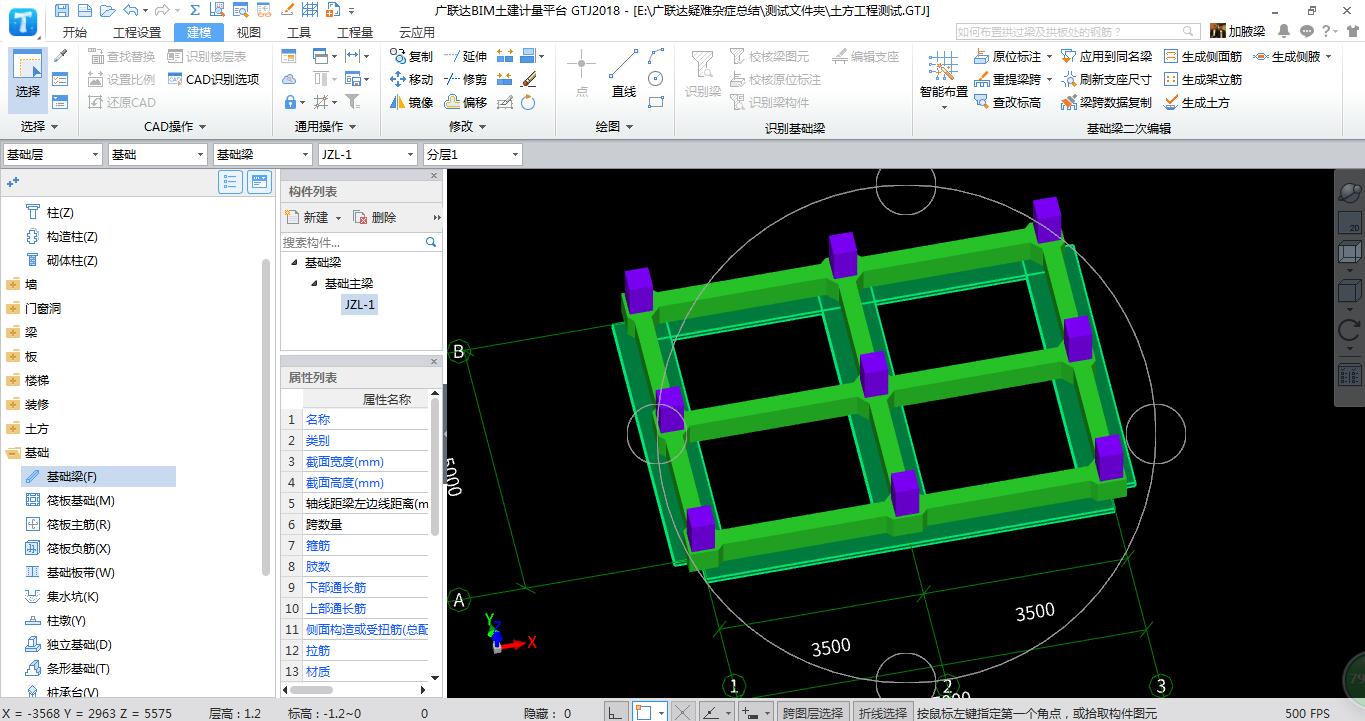
Task: Click the 截面宽度(mm) property row
Action: pos(356,461)
